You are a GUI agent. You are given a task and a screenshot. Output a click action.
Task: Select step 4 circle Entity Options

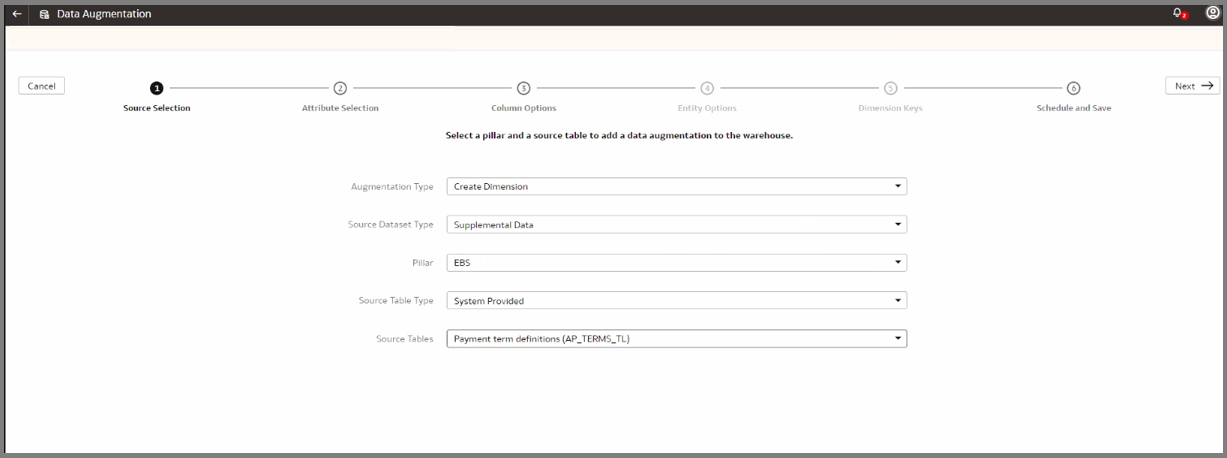point(707,88)
